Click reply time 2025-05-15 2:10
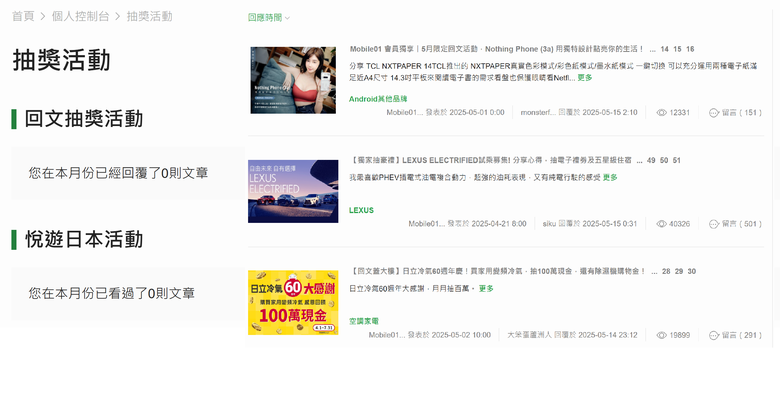780x404 pixels. click(x=610, y=113)
